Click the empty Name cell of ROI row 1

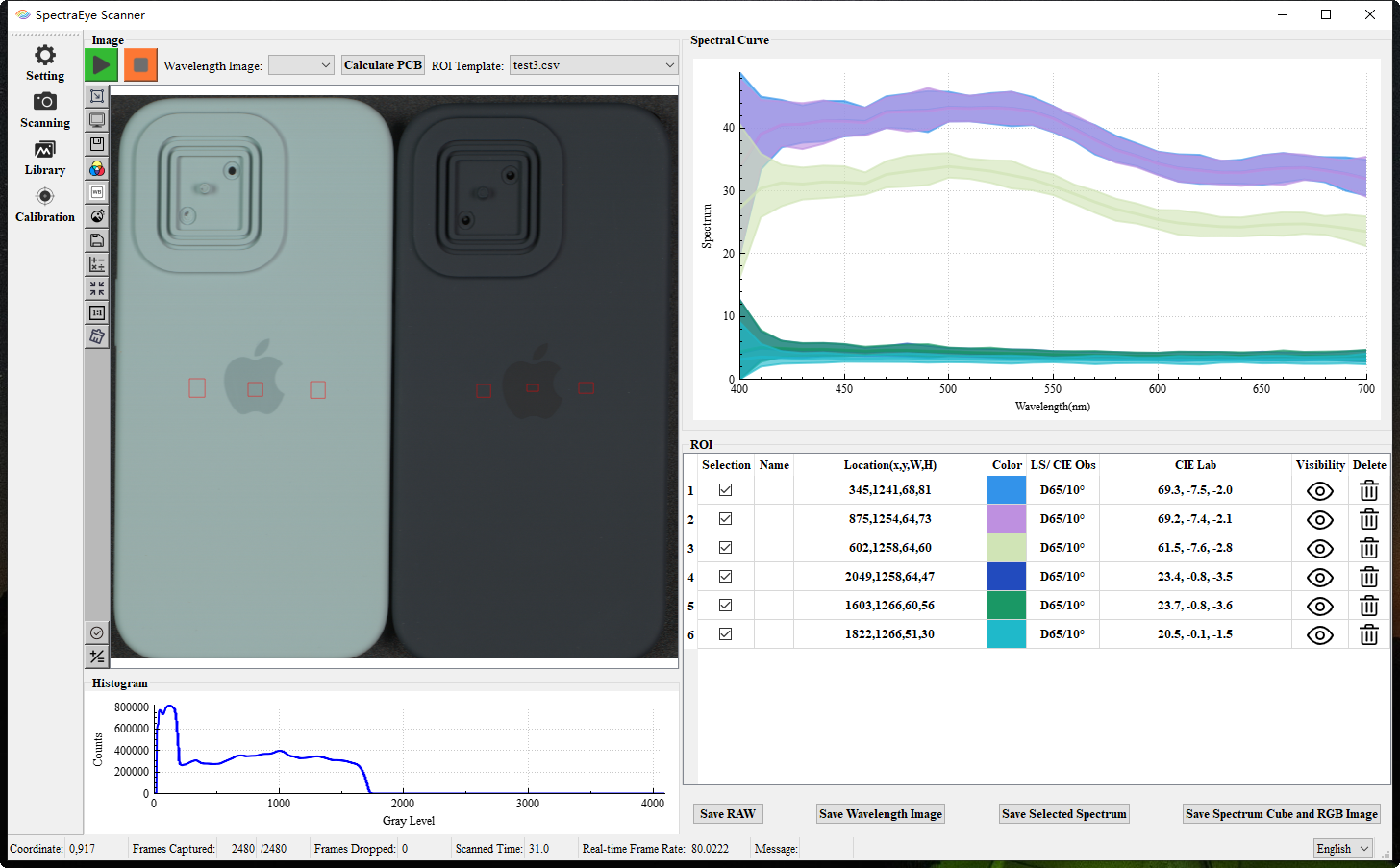[x=774, y=489]
